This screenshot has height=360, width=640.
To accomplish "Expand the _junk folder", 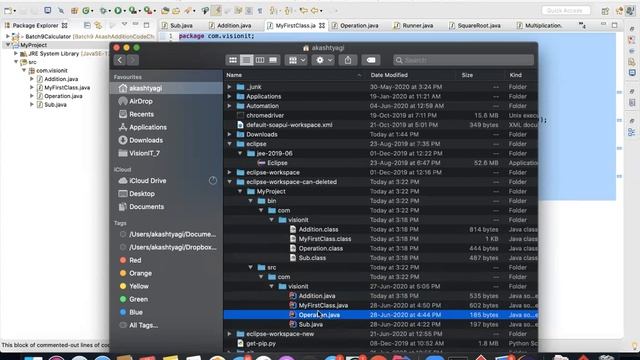I will pos(229,87).
